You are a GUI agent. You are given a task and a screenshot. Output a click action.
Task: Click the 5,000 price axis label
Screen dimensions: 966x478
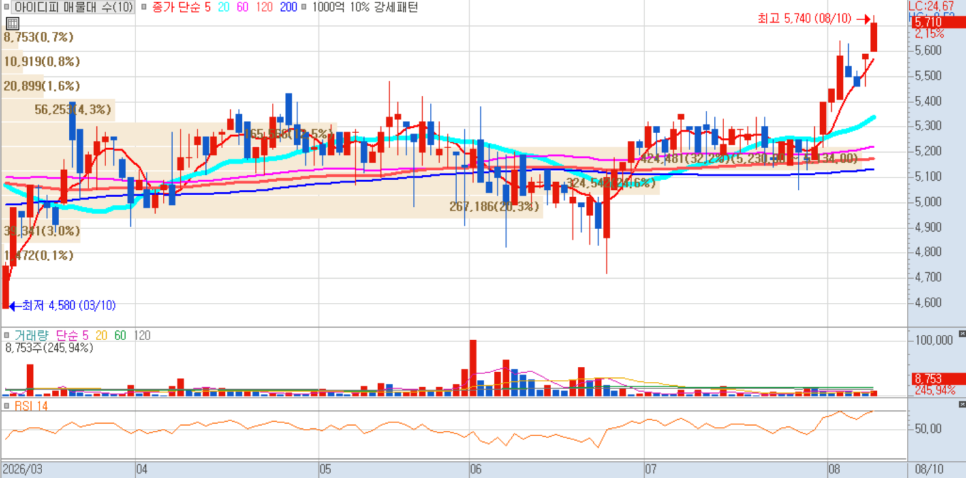click(x=928, y=201)
